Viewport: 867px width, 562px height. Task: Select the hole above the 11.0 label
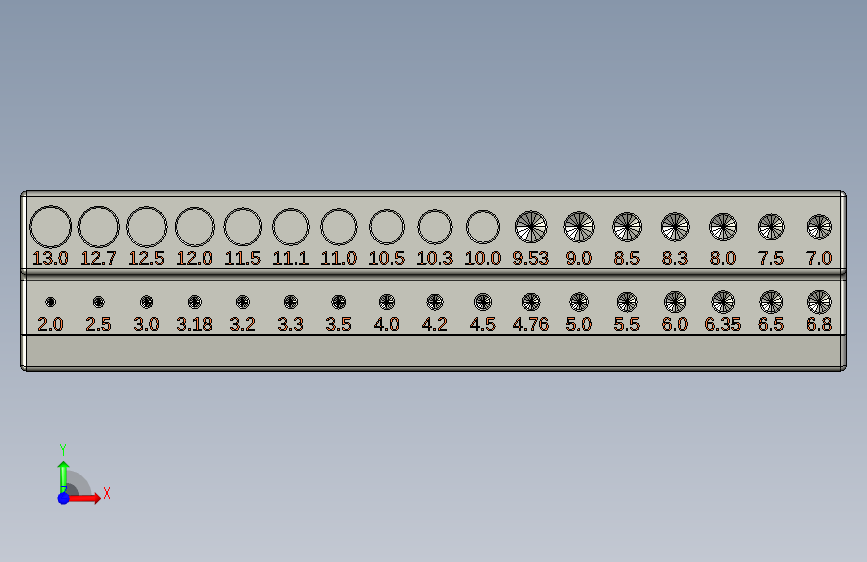[x=339, y=227]
